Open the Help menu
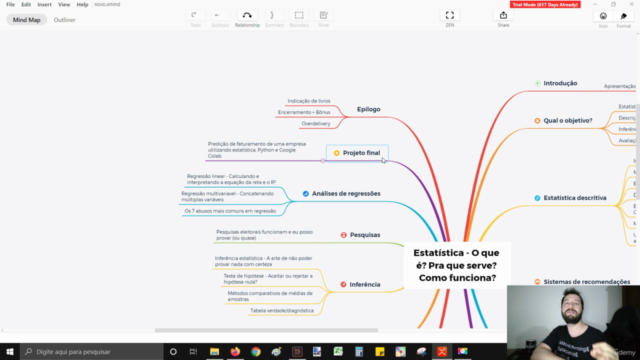 click(82, 4)
